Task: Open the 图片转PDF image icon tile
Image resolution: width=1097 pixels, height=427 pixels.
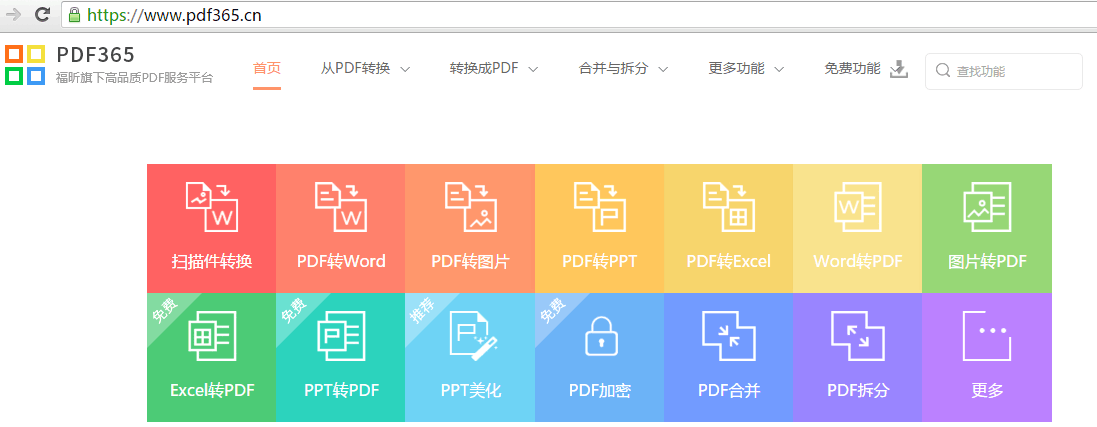Action: pyautogui.click(x=987, y=206)
